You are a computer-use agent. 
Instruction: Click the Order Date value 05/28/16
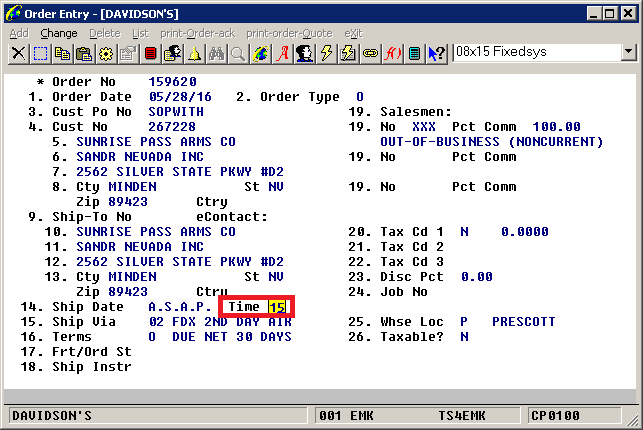180,97
